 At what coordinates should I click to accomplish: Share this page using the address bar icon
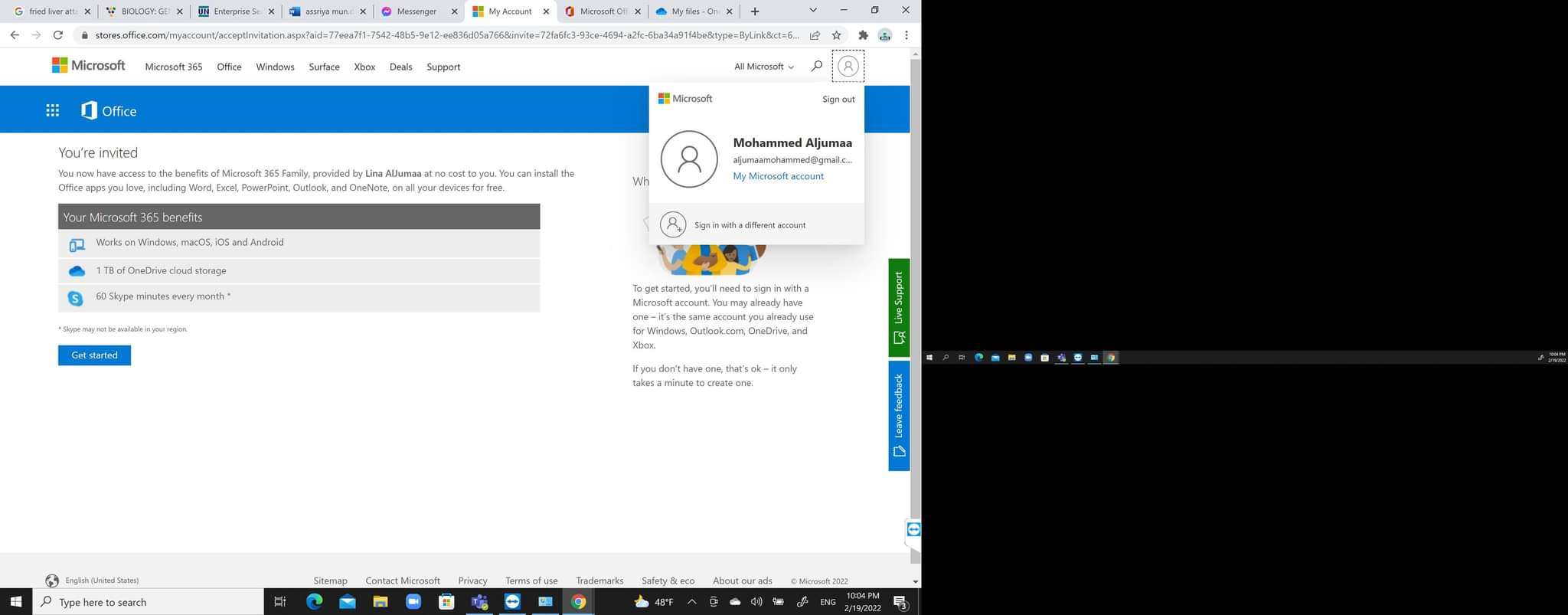(x=815, y=35)
